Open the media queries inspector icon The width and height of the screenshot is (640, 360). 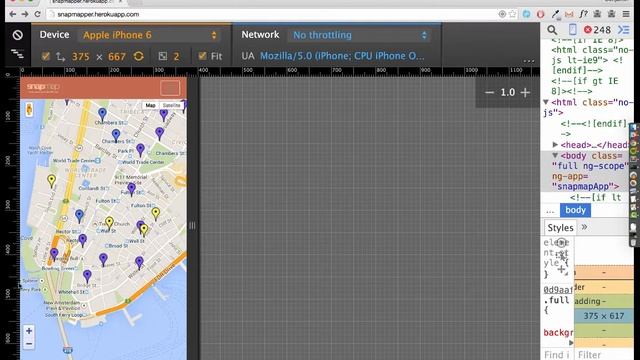[17, 53]
